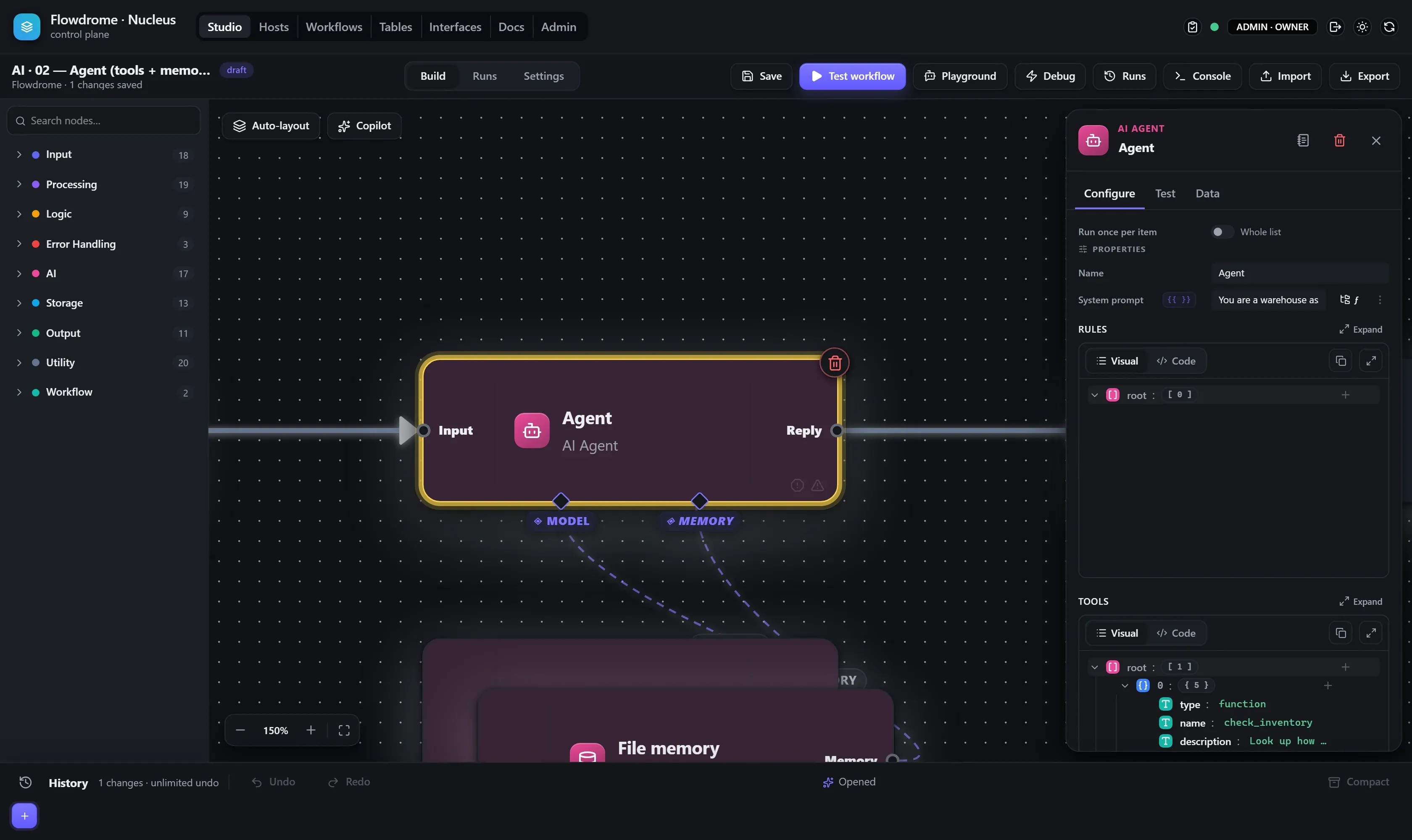Open expression braces for System prompt

click(x=1179, y=299)
